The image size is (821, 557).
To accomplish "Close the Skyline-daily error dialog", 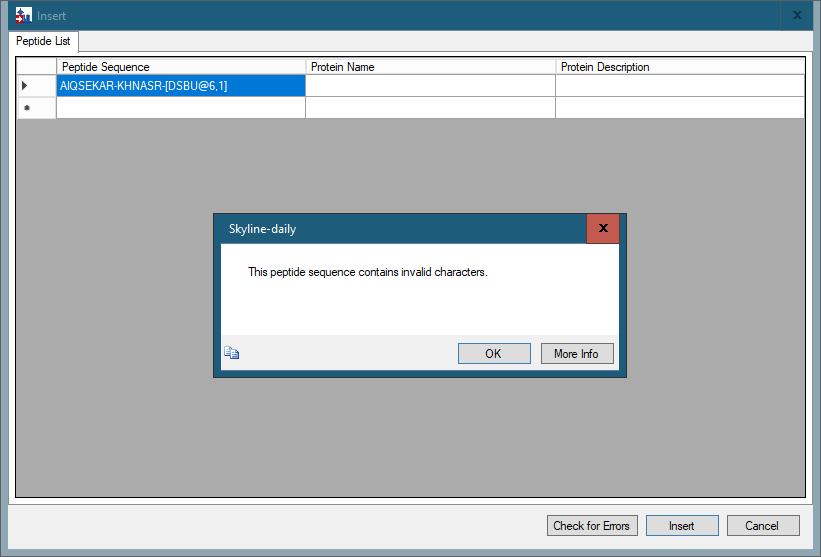I will coord(602,228).
